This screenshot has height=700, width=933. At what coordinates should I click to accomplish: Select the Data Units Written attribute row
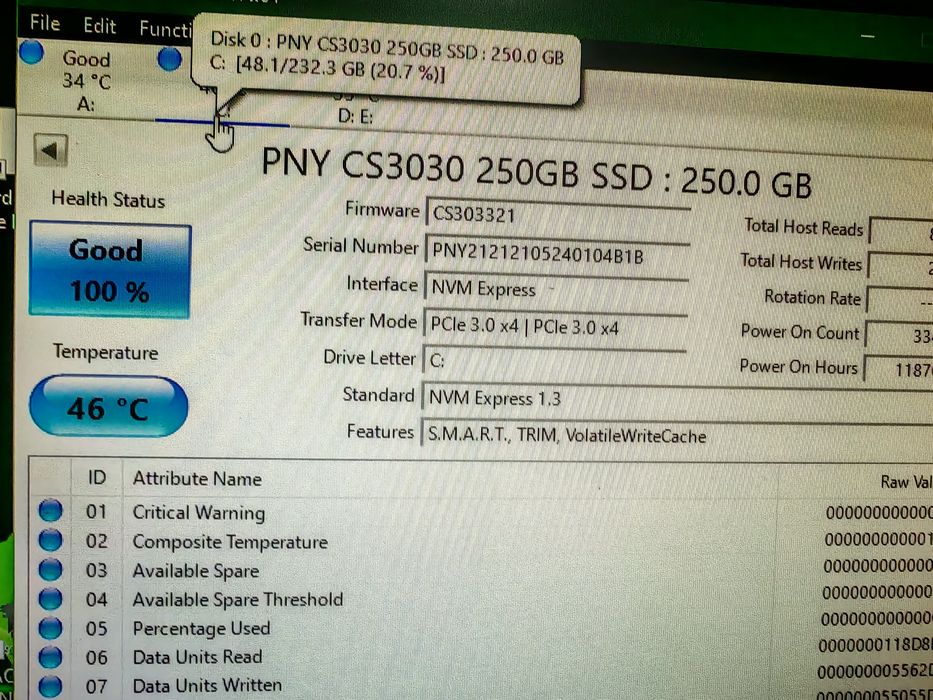tap(482, 685)
